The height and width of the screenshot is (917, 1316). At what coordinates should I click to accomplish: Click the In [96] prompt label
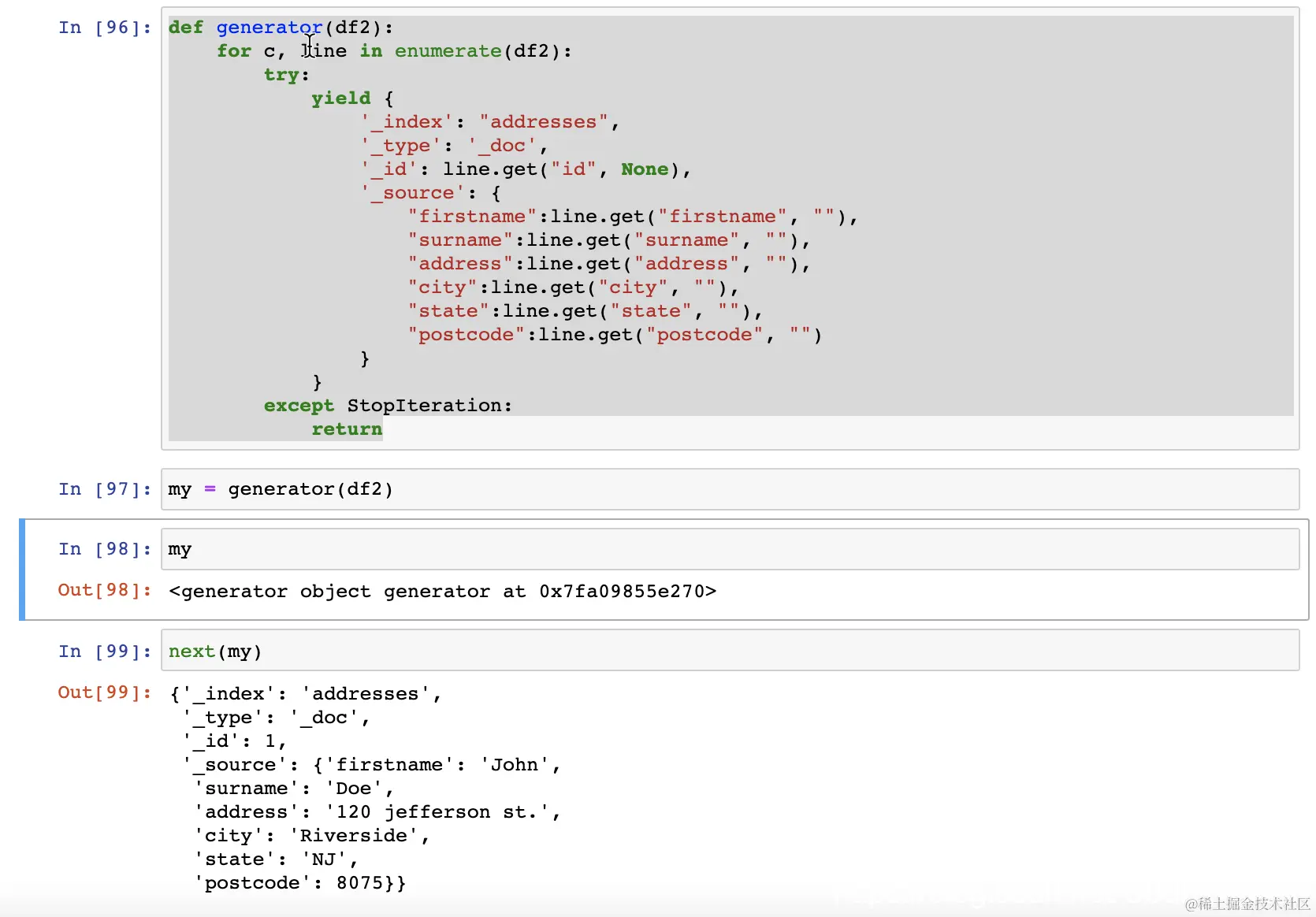coord(105,28)
